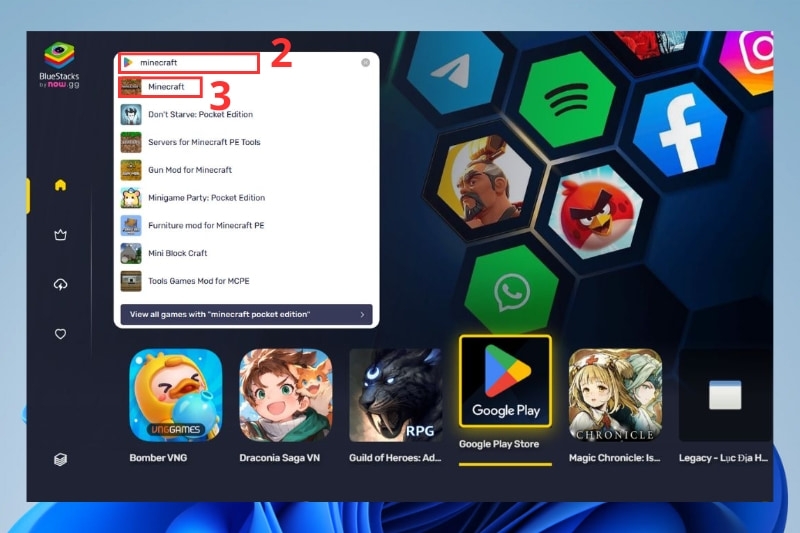
Task: Clear the search with the X button
Action: tap(365, 62)
